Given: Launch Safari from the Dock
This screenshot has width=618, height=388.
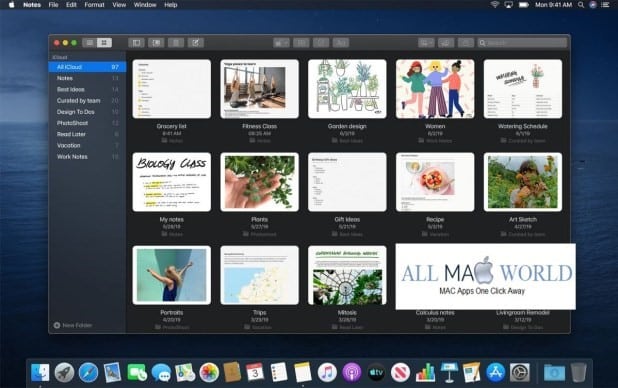Looking at the screenshot, I should click(x=88, y=372).
